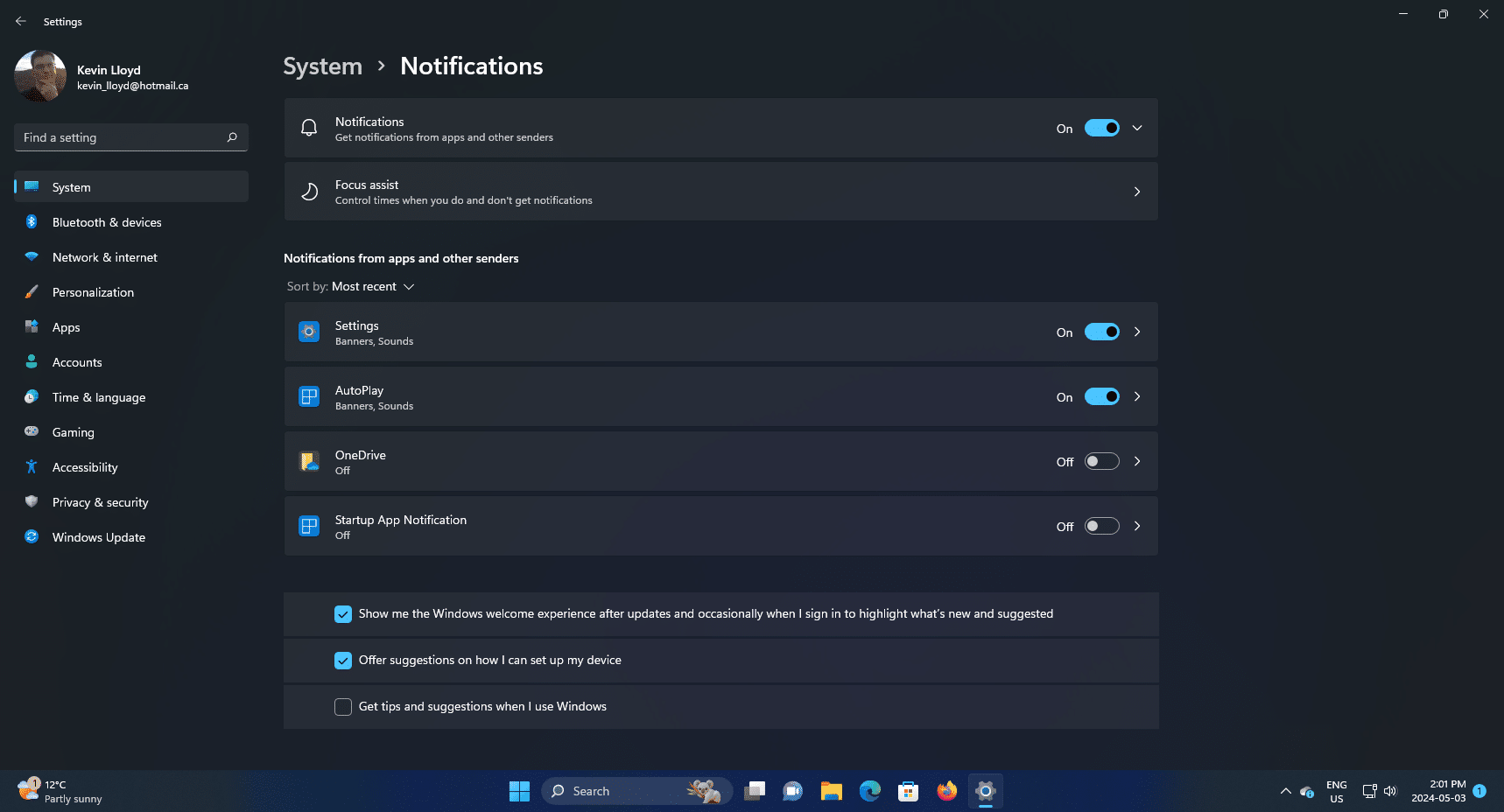This screenshot has height=812, width=1504.
Task: Click the volume icon in system tray
Action: [x=1390, y=791]
